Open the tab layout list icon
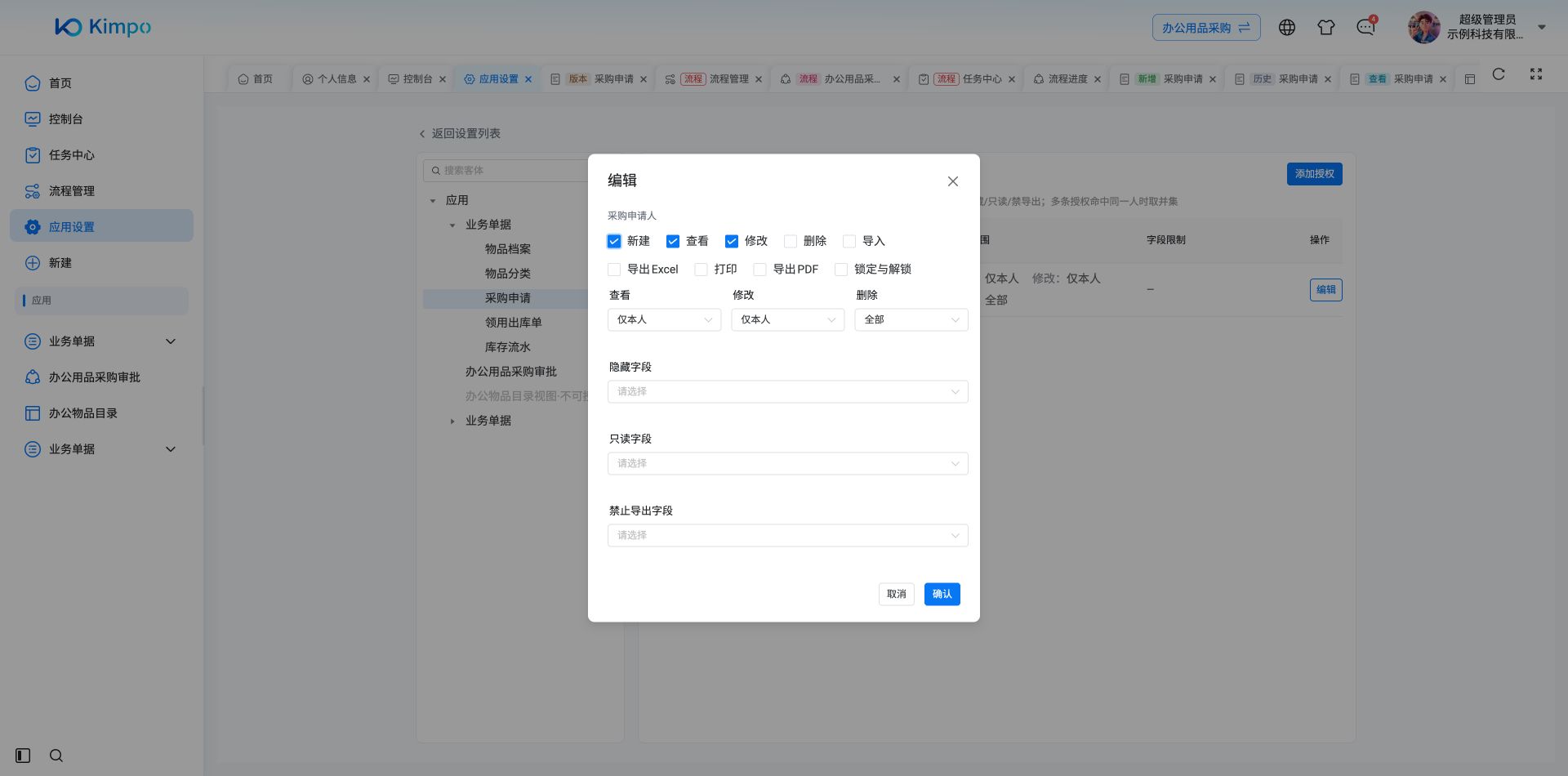The width and height of the screenshot is (1568, 776). click(x=1469, y=79)
